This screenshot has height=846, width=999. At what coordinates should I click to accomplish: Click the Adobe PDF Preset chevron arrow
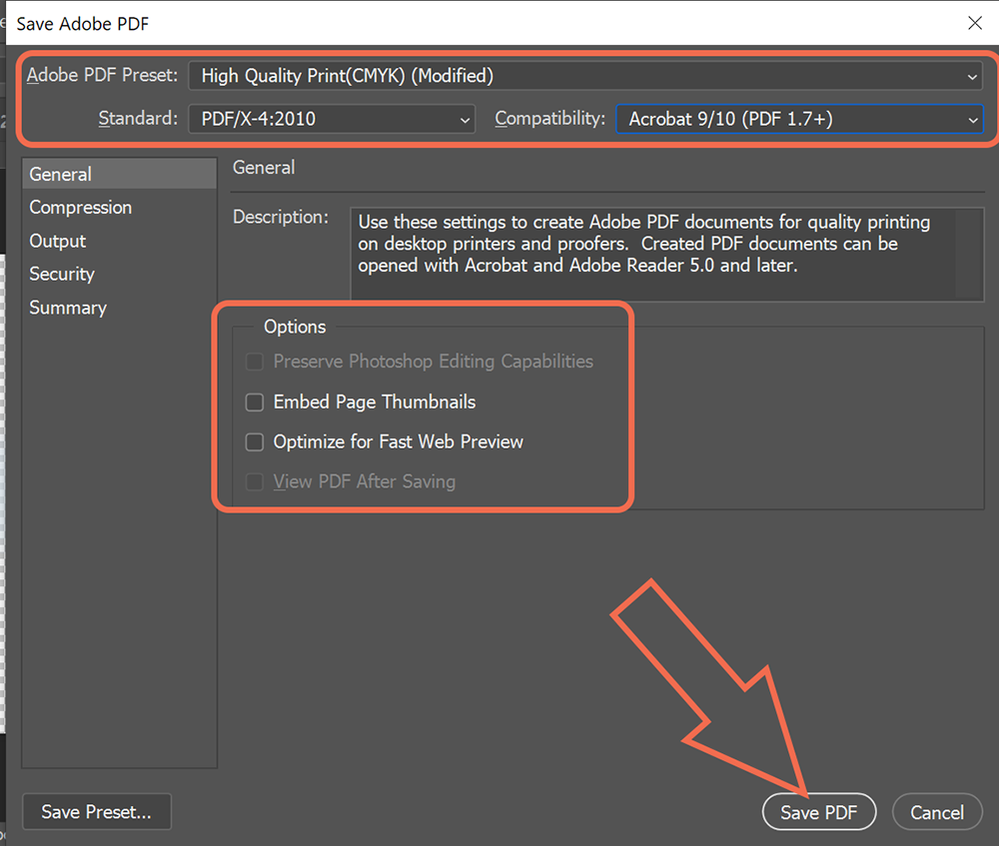tap(972, 77)
